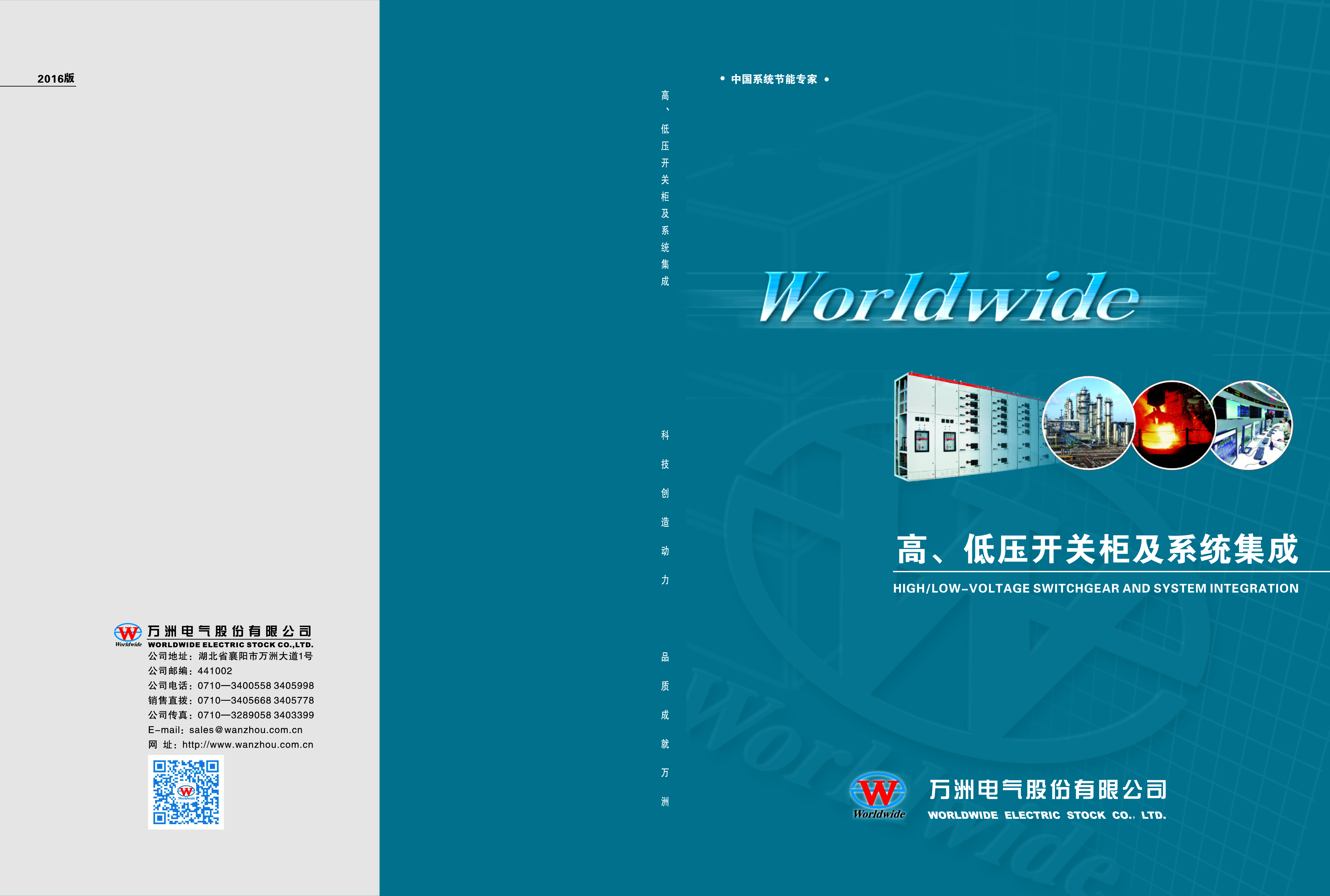Click the 高、低压开关柜及系统集成 main title
Screen dimensions: 1330x896
click(x=1097, y=549)
